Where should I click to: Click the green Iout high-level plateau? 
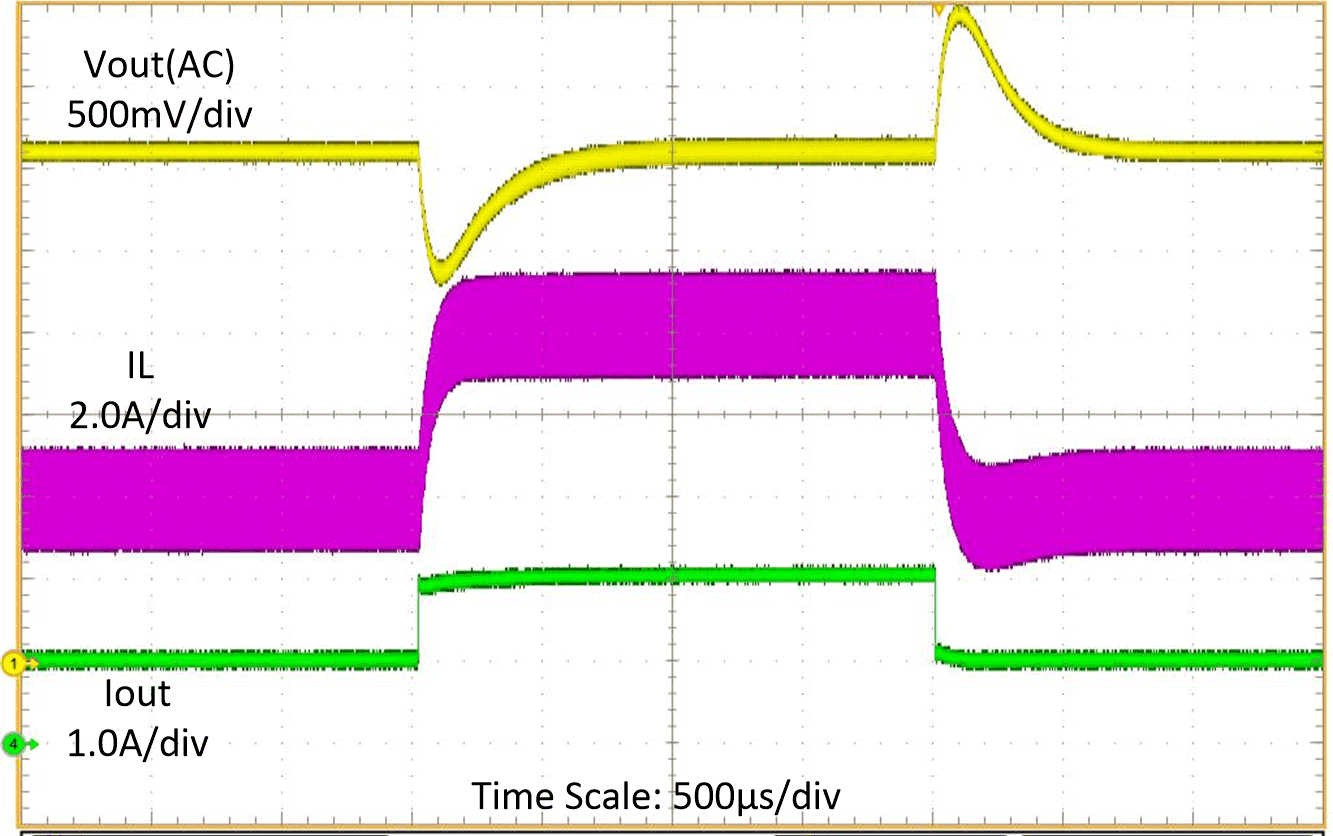[x=680, y=575]
